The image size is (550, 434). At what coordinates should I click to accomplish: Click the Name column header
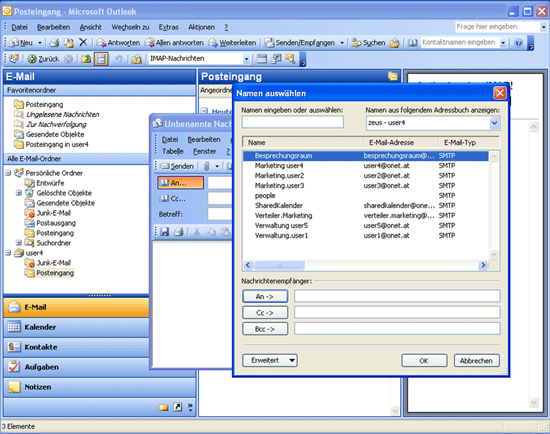coord(303,142)
